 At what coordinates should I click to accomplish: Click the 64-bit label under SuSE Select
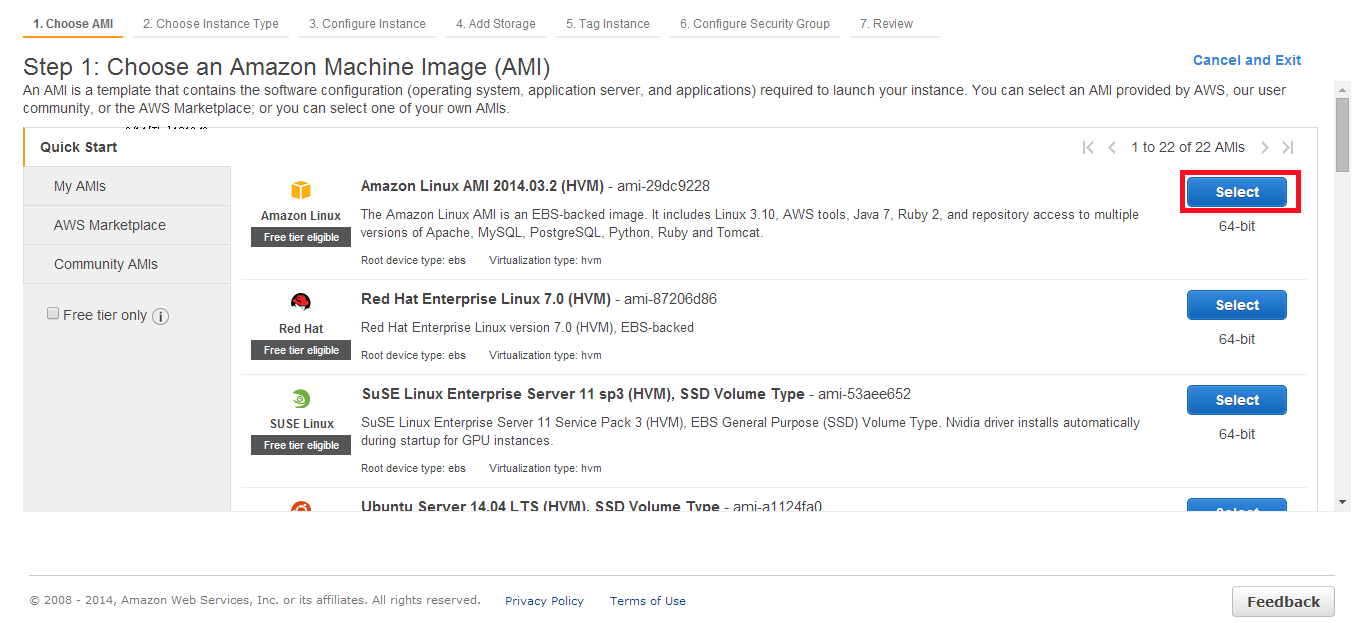pos(1237,434)
